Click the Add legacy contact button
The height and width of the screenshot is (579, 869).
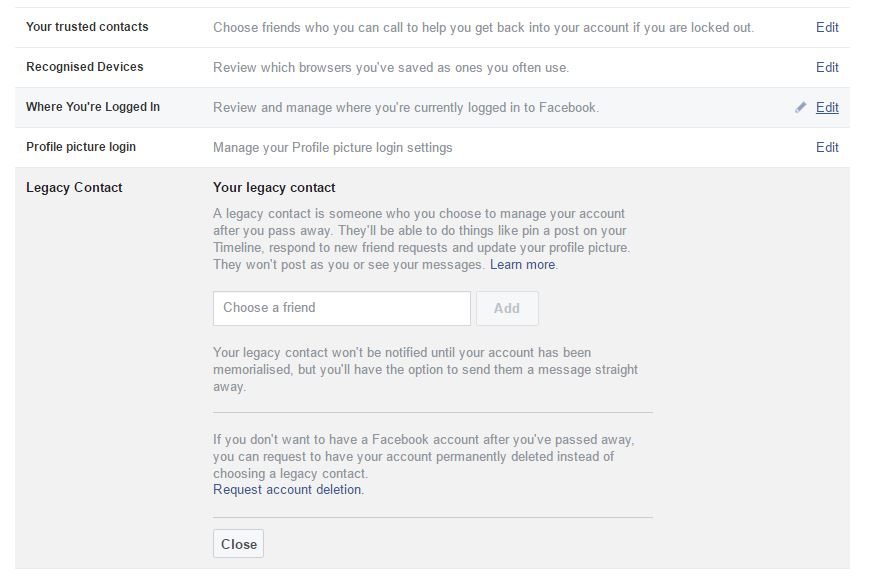click(507, 308)
